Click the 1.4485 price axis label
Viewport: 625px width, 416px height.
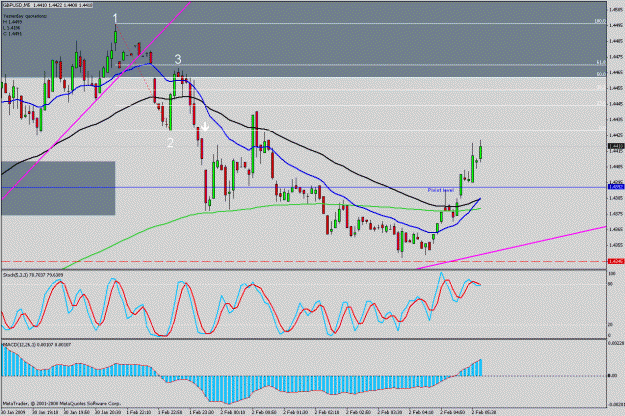[616, 41]
